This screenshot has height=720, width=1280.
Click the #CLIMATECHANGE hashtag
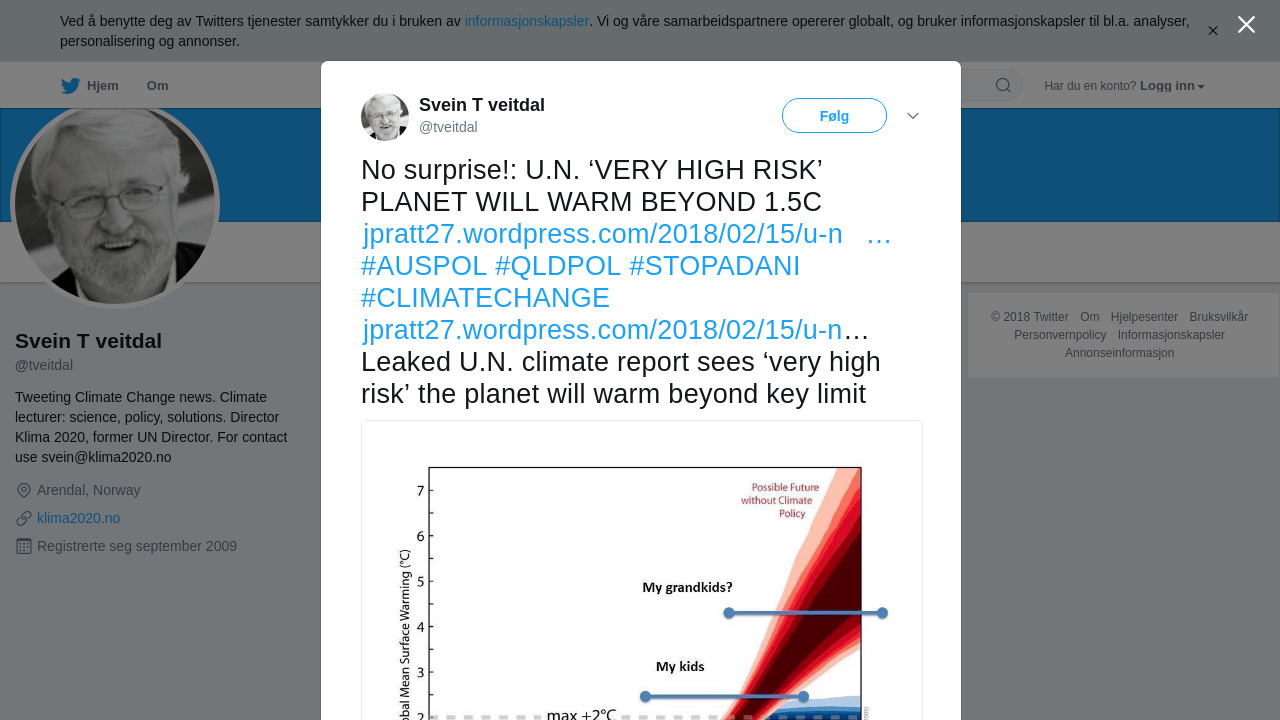pyautogui.click(x=485, y=298)
